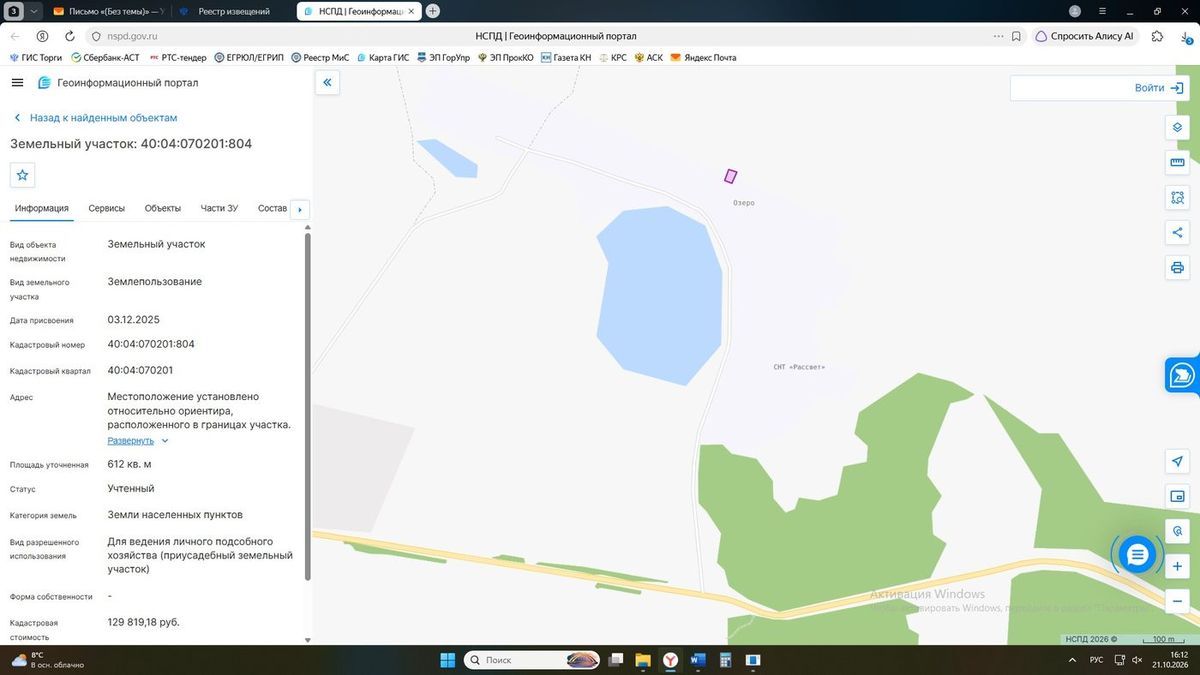1200x675 pixels.
Task: Click the Спросить Алису AI button
Action: coord(1086,36)
